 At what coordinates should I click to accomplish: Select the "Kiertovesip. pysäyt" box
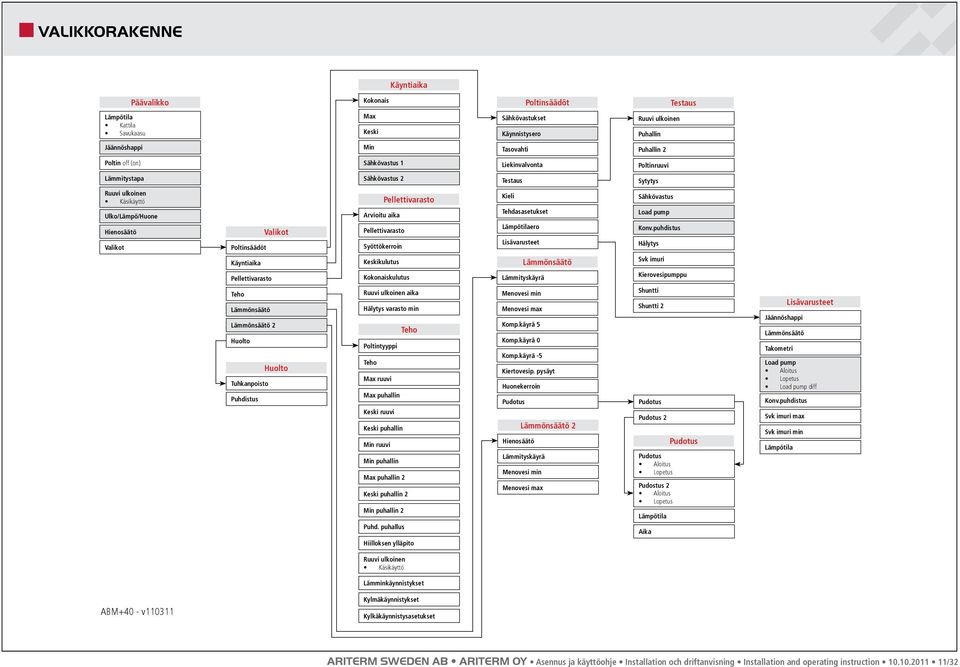(x=547, y=371)
